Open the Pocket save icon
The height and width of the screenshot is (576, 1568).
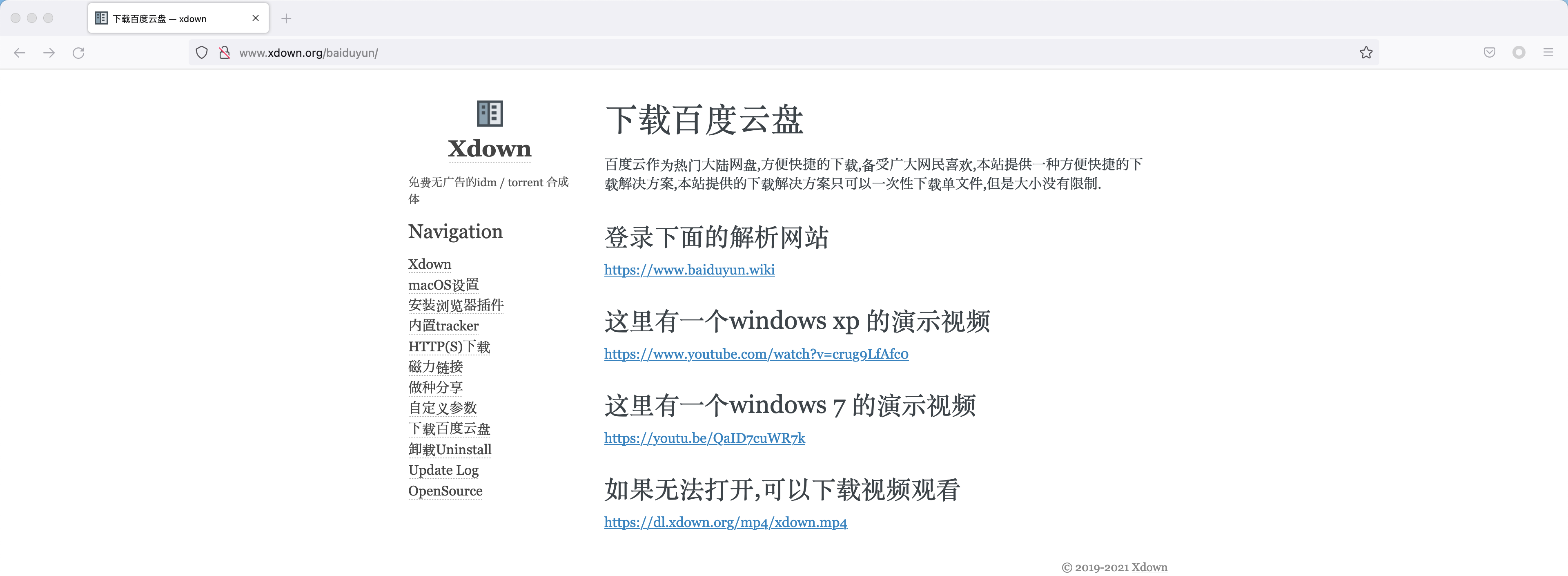tap(1490, 53)
